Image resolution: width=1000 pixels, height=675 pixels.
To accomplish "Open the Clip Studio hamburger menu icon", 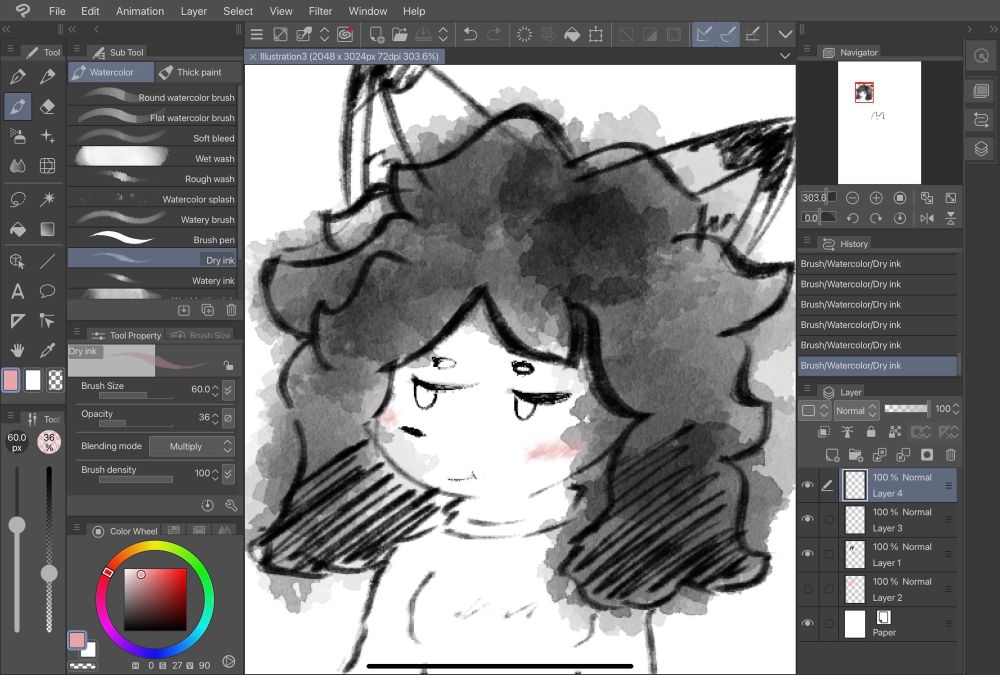I will point(256,34).
